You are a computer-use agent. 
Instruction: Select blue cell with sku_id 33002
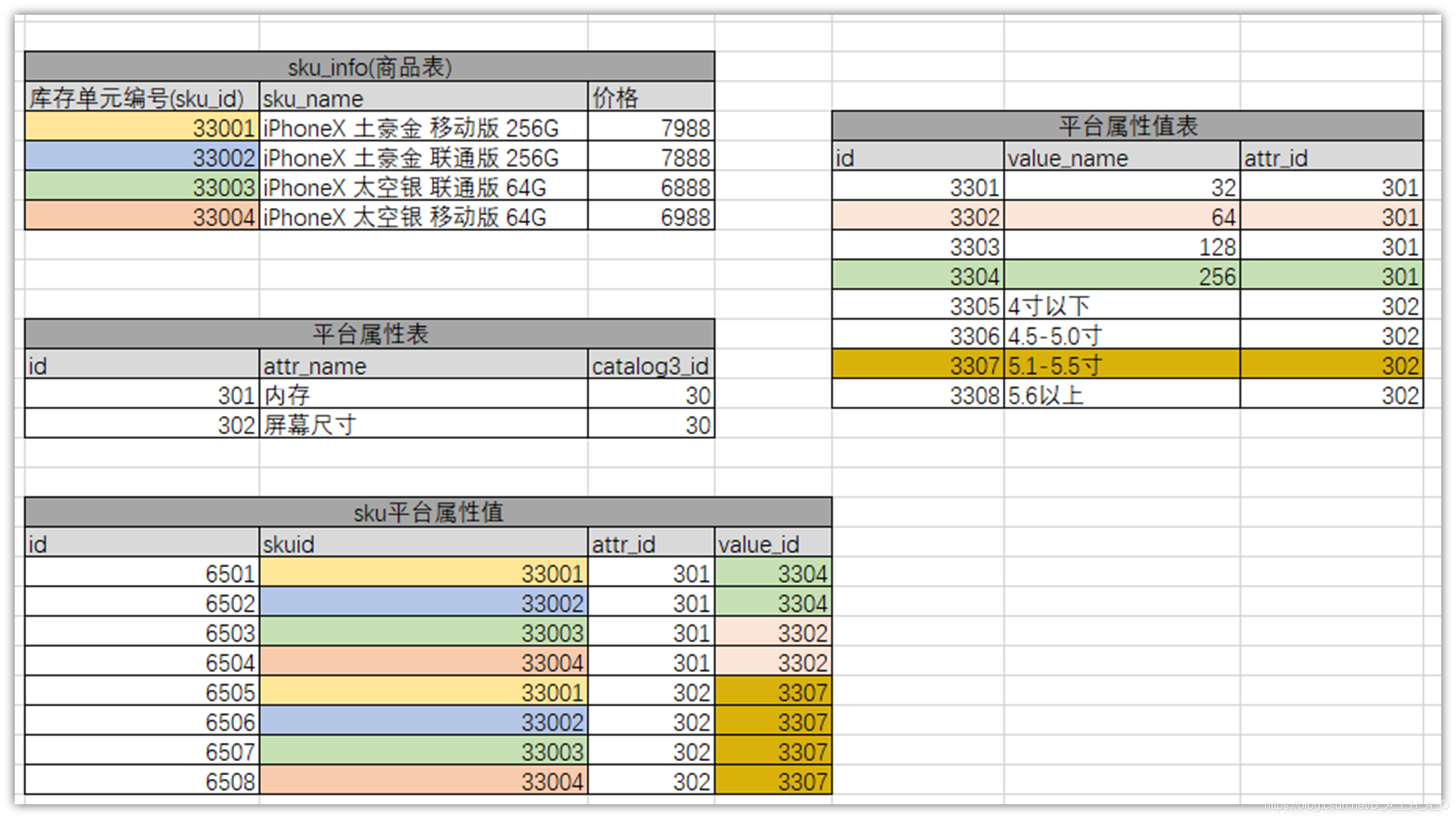pyautogui.click(x=142, y=157)
